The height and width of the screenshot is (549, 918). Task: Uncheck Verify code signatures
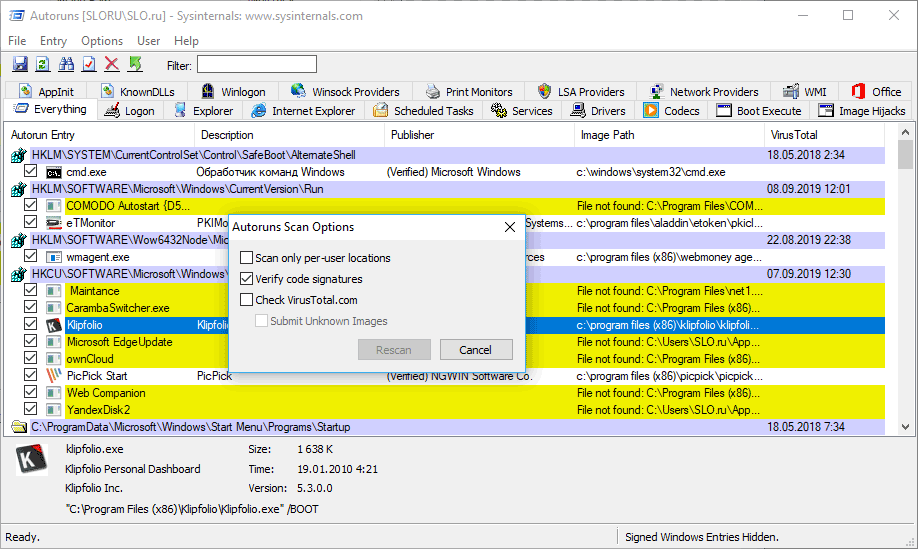(x=246, y=279)
